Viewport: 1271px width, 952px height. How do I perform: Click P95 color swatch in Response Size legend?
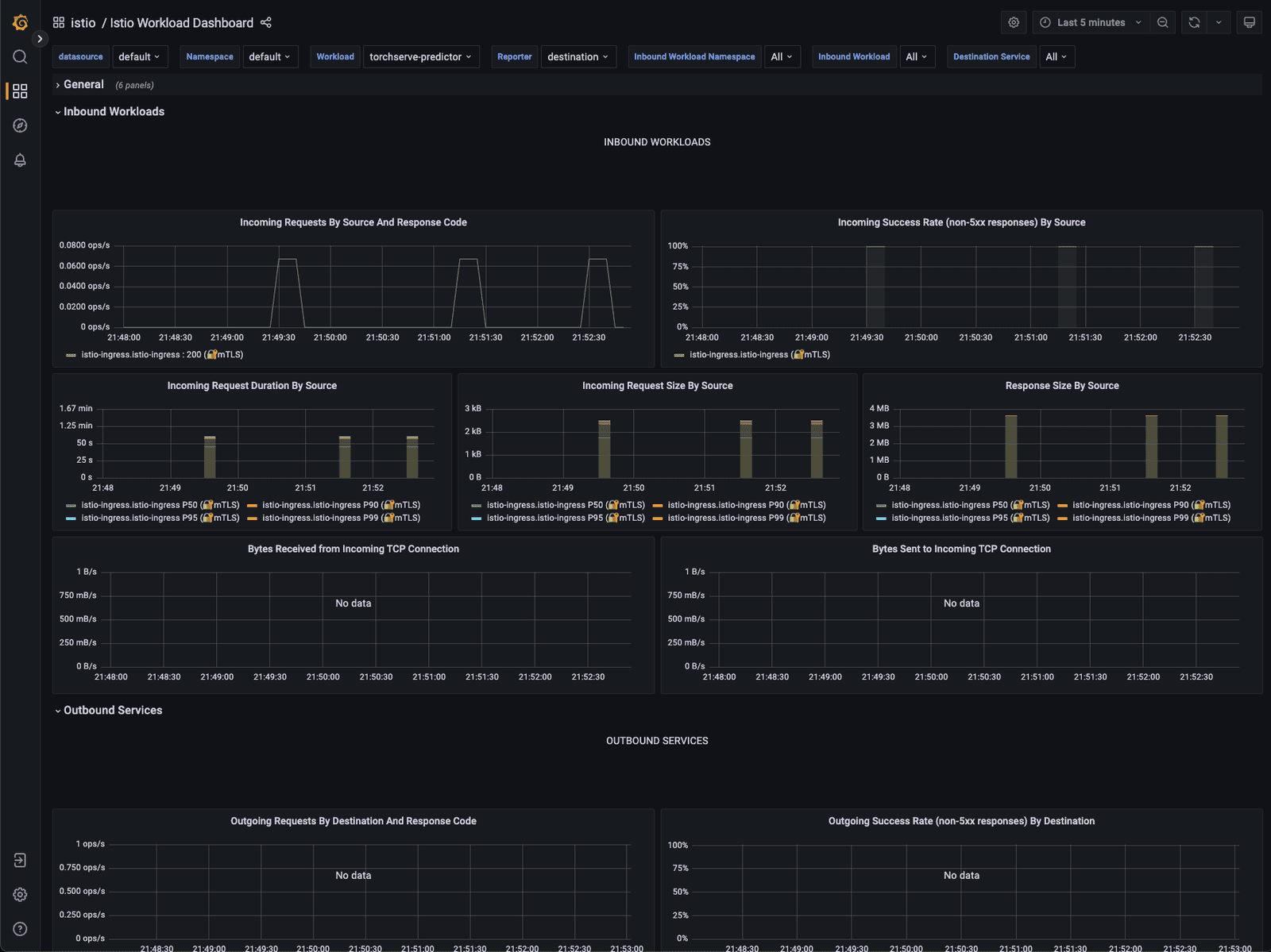pyautogui.click(x=882, y=518)
